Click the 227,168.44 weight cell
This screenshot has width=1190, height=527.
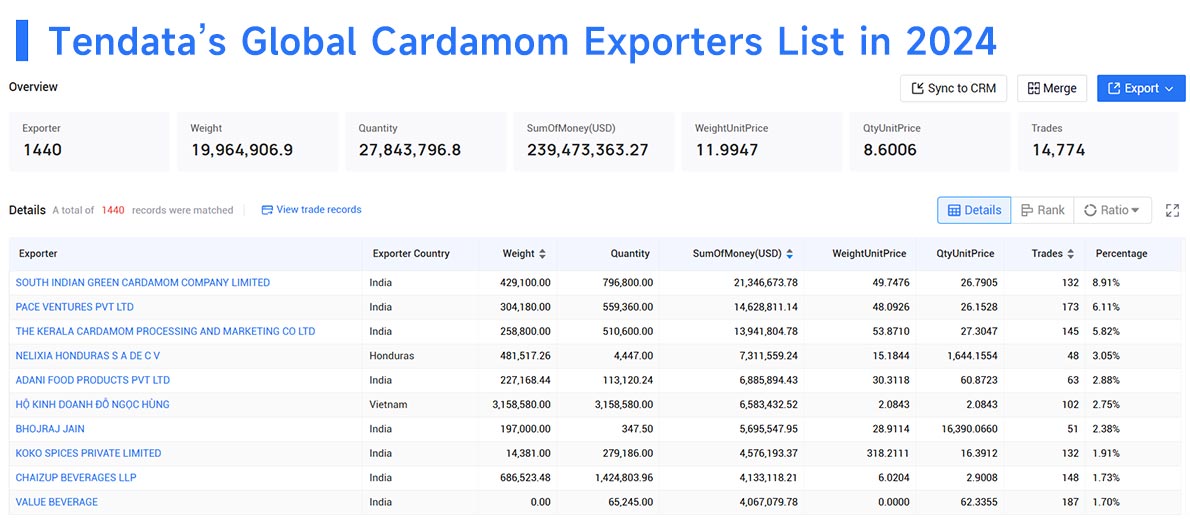pos(524,380)
